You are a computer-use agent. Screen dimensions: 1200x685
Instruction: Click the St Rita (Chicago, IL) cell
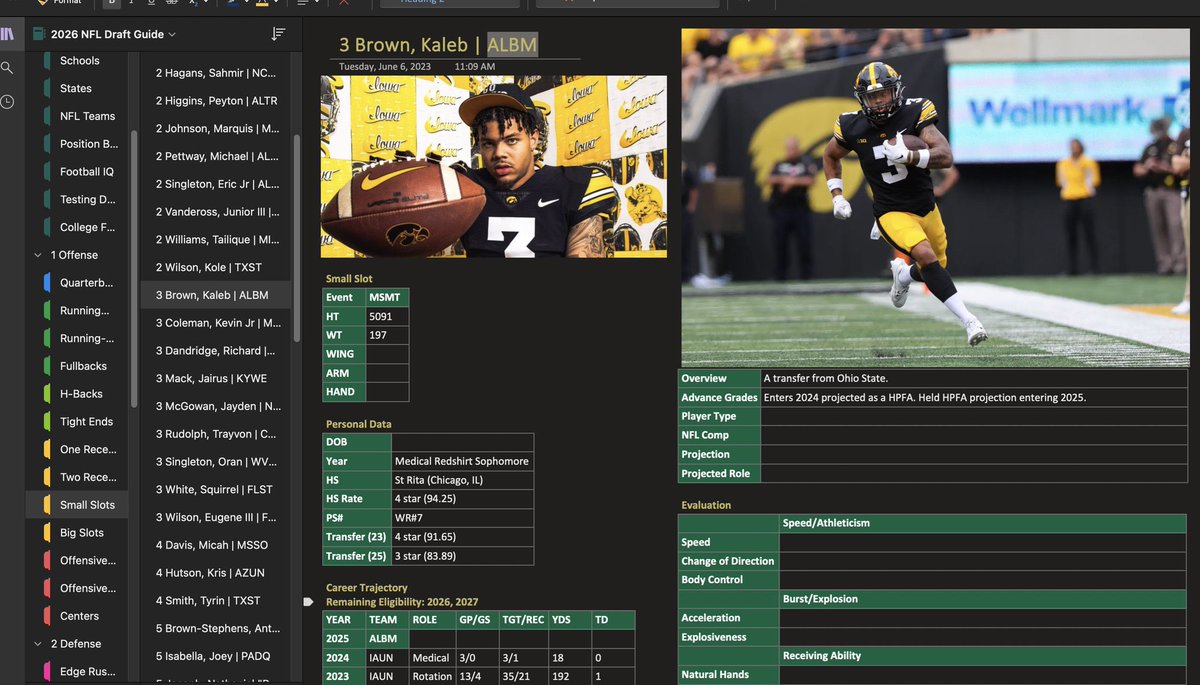462,480
